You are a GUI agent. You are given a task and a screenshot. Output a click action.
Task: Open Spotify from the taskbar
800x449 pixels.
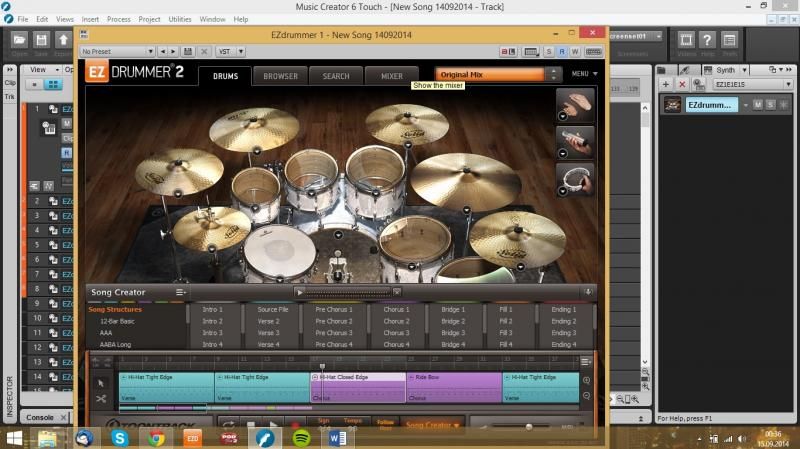click(302, 438)
